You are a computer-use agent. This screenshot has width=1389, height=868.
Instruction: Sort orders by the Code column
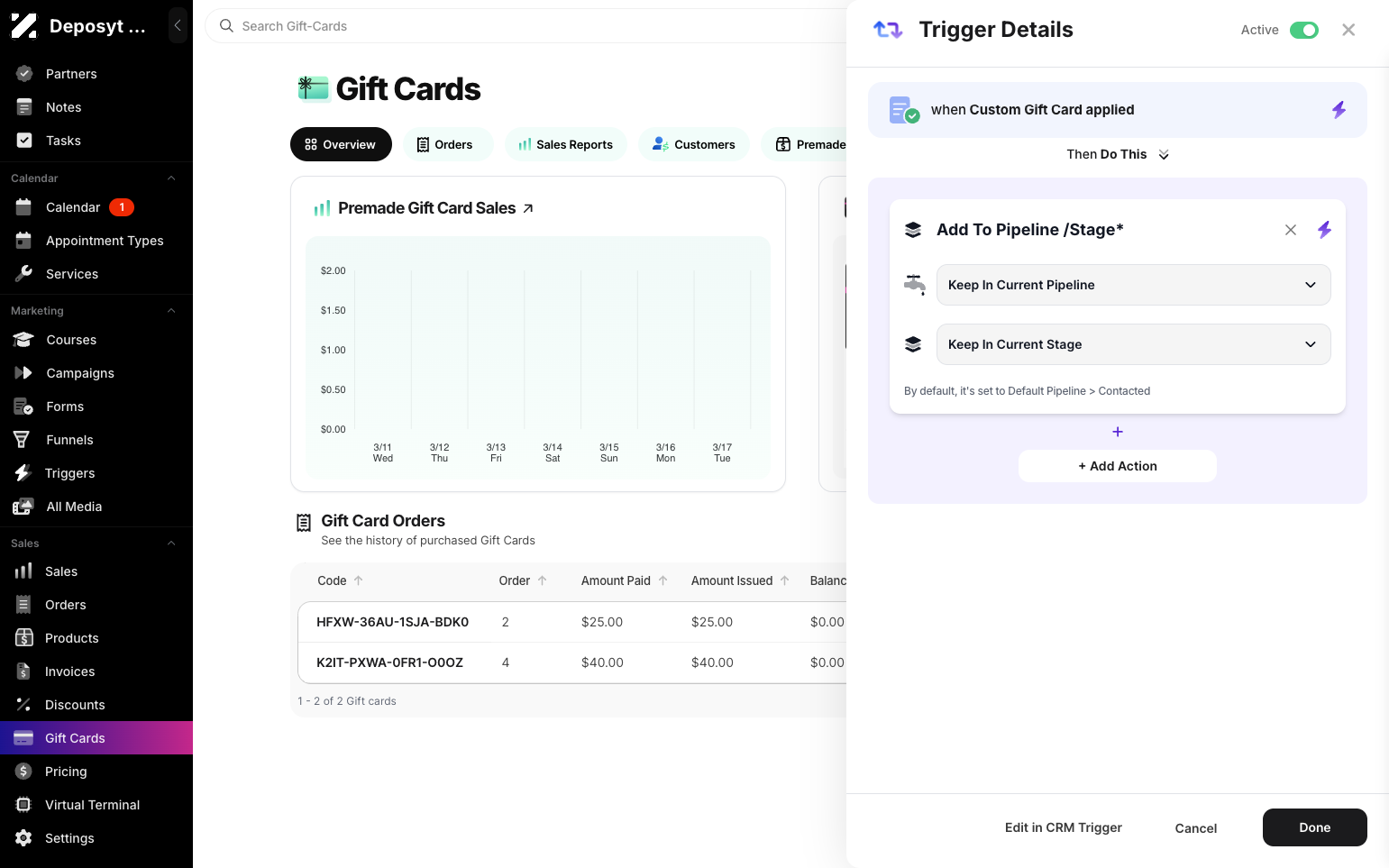tap(340, 580)
